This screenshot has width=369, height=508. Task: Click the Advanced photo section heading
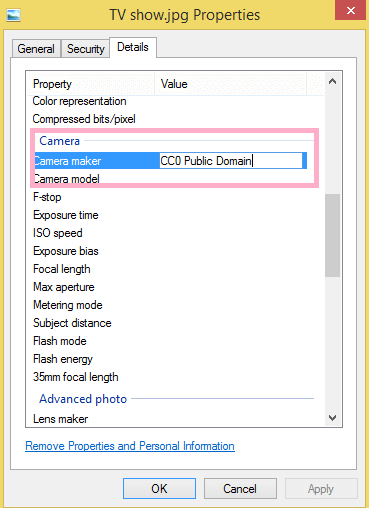pyautogui.click(x=83, y=399)
